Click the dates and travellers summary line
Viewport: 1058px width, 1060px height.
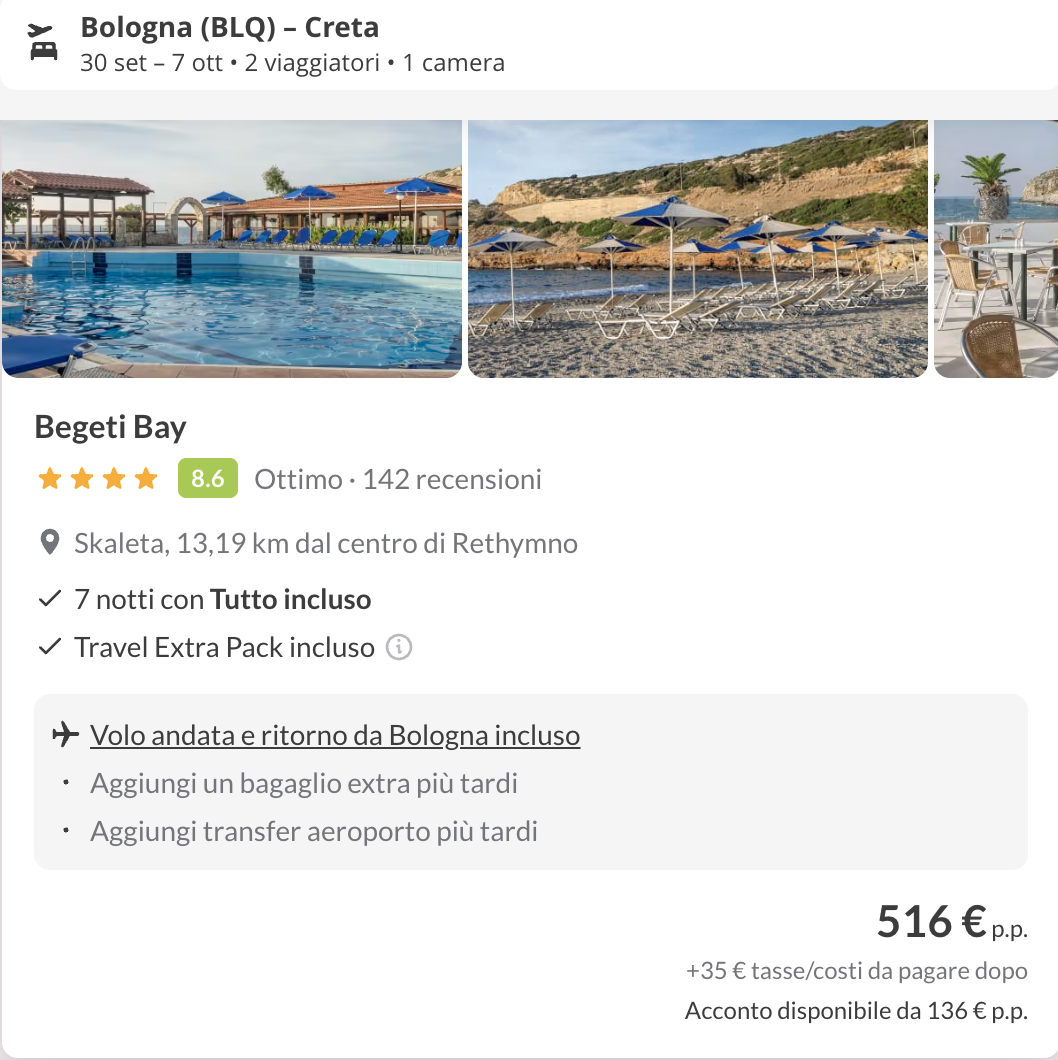coord(292,63)
